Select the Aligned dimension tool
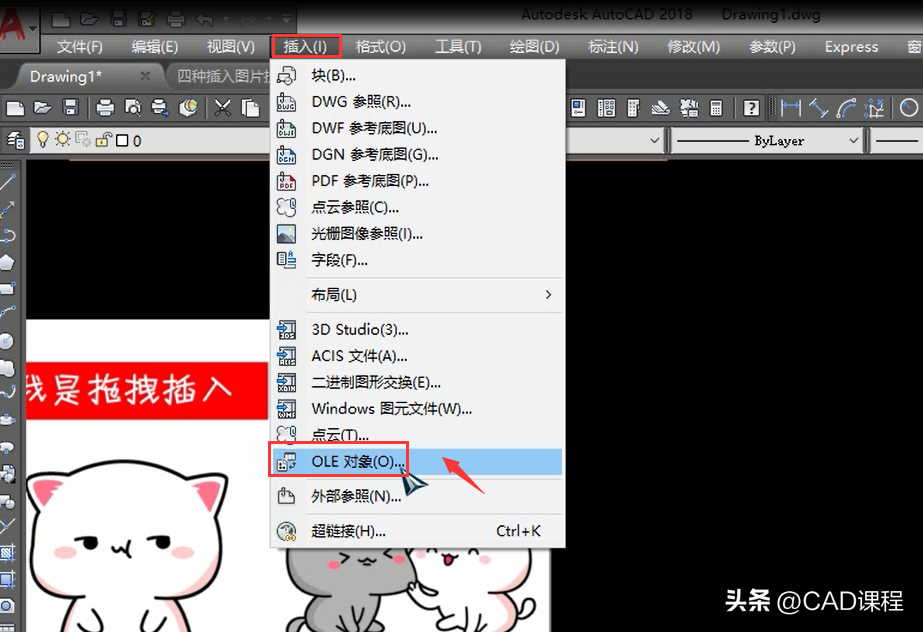This screenshot has width=923, height=632. tap(818, 108)
